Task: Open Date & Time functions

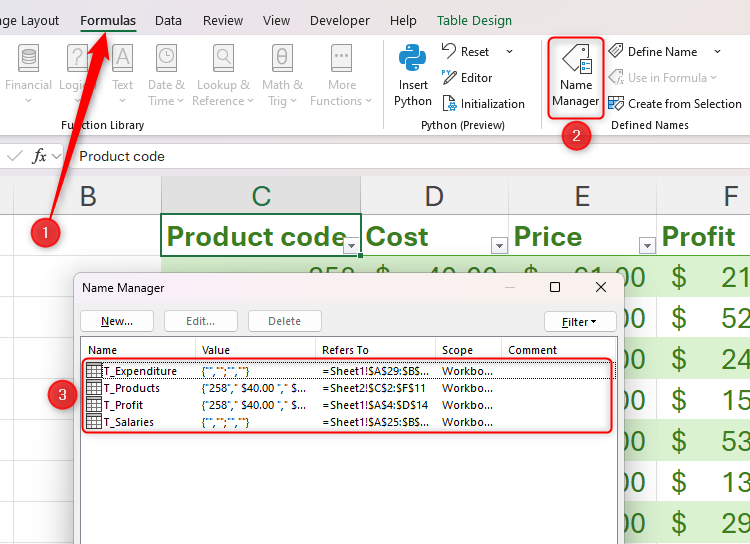Action: (x=166, y=75)
